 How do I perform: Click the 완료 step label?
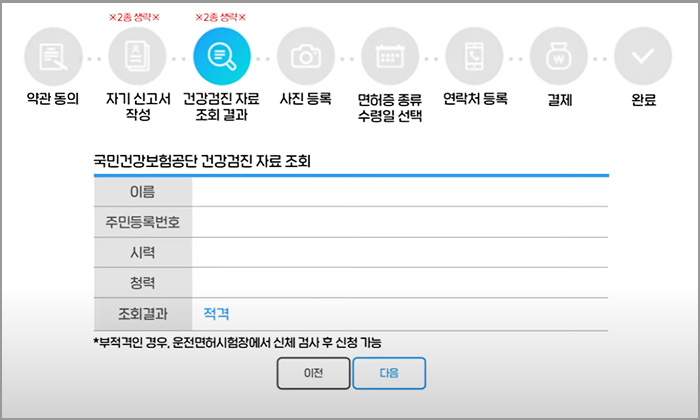click(x=644, y=100)
